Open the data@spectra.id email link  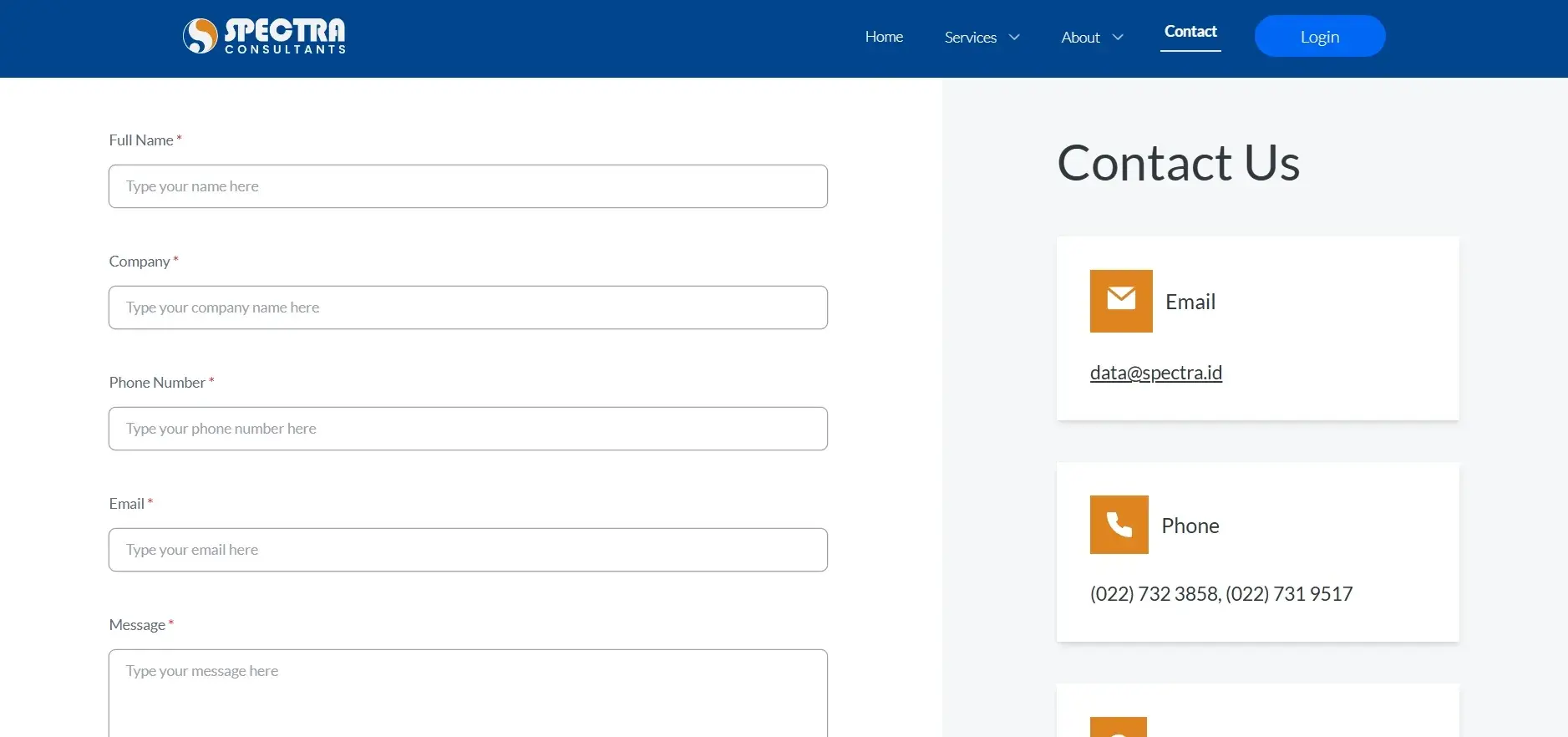pos(1156,373)
